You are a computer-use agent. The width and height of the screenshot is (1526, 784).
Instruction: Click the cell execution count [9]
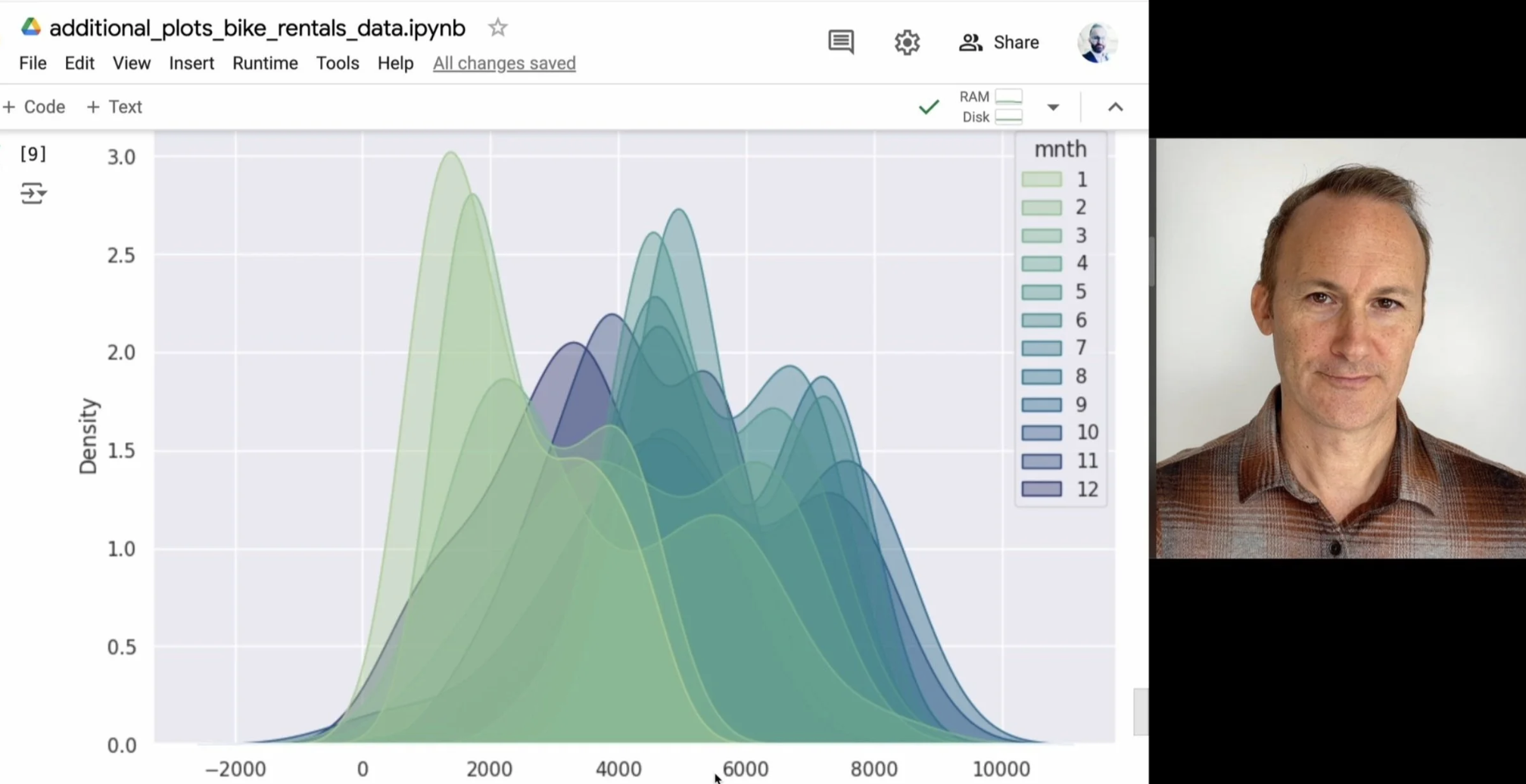coord(33,154)
